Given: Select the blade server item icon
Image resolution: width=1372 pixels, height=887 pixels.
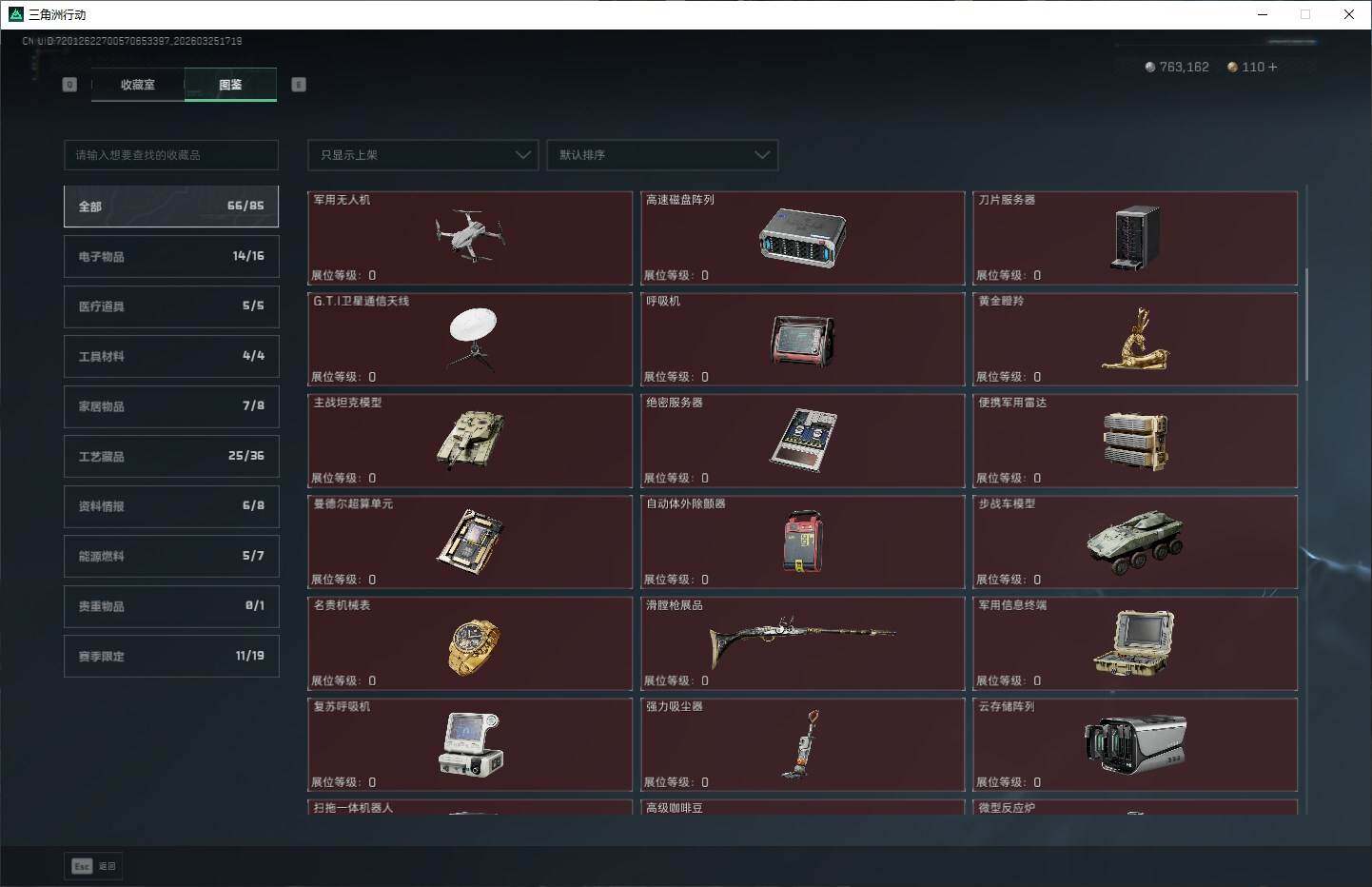Looking at the screenshot, I should [x=1135, y=237].
